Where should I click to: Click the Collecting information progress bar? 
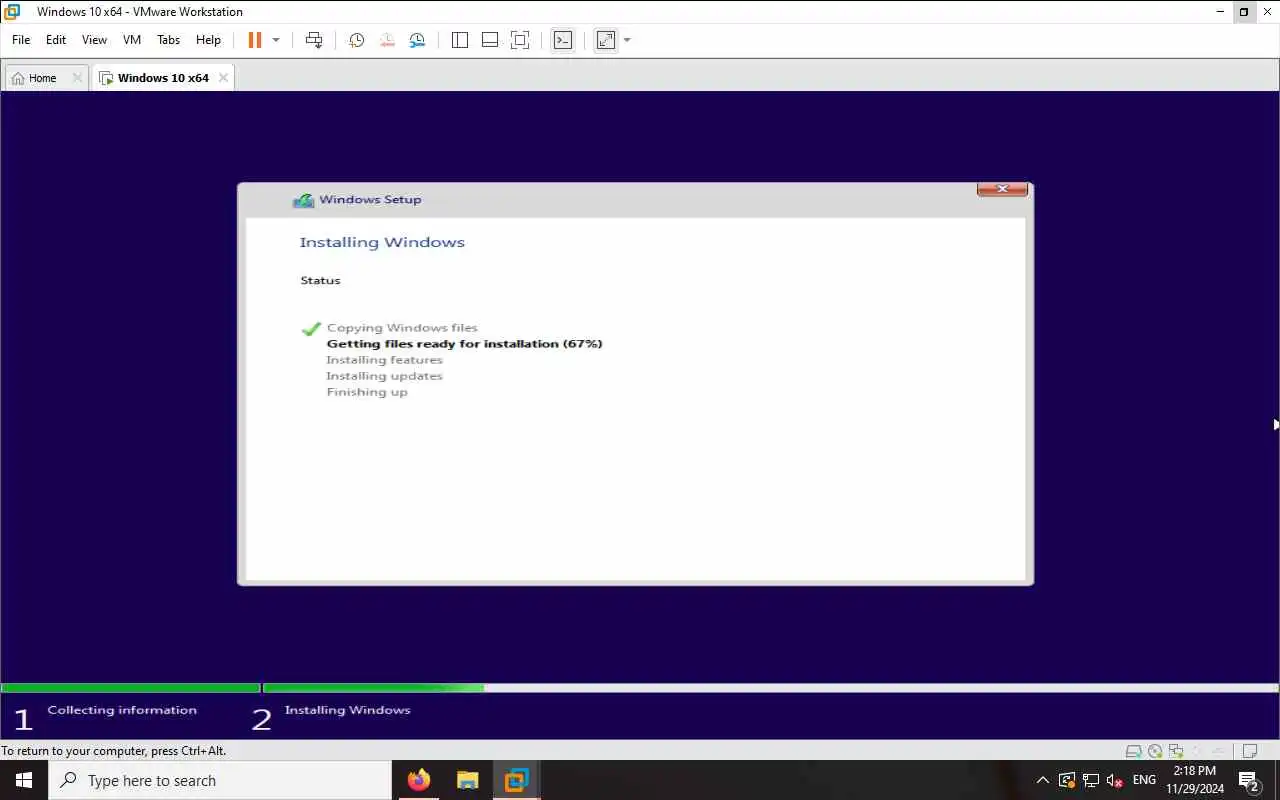click(x=131, y=688)
